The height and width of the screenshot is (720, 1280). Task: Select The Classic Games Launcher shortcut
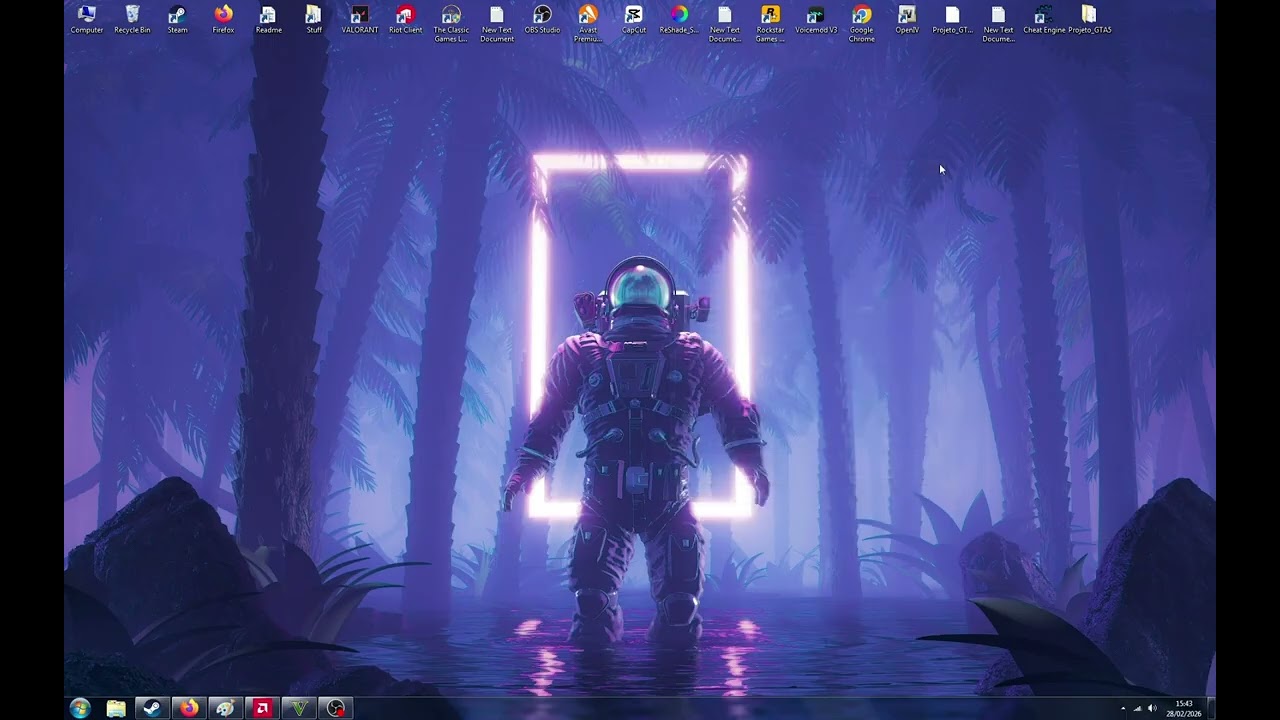(451, 24)
